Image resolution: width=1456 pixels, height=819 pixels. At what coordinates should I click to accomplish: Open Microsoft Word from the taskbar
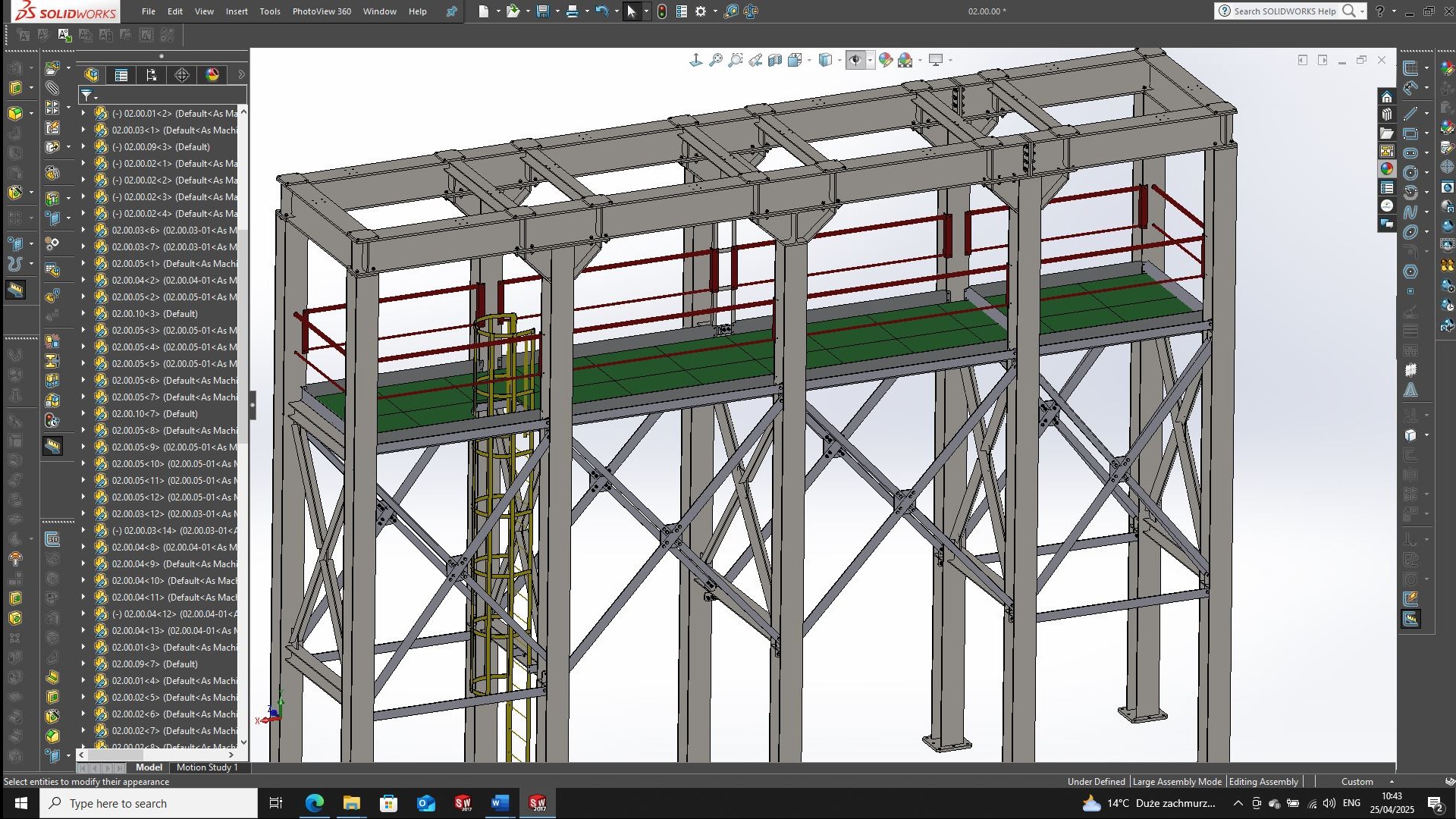pyautogui.click(x=500, y=803)
